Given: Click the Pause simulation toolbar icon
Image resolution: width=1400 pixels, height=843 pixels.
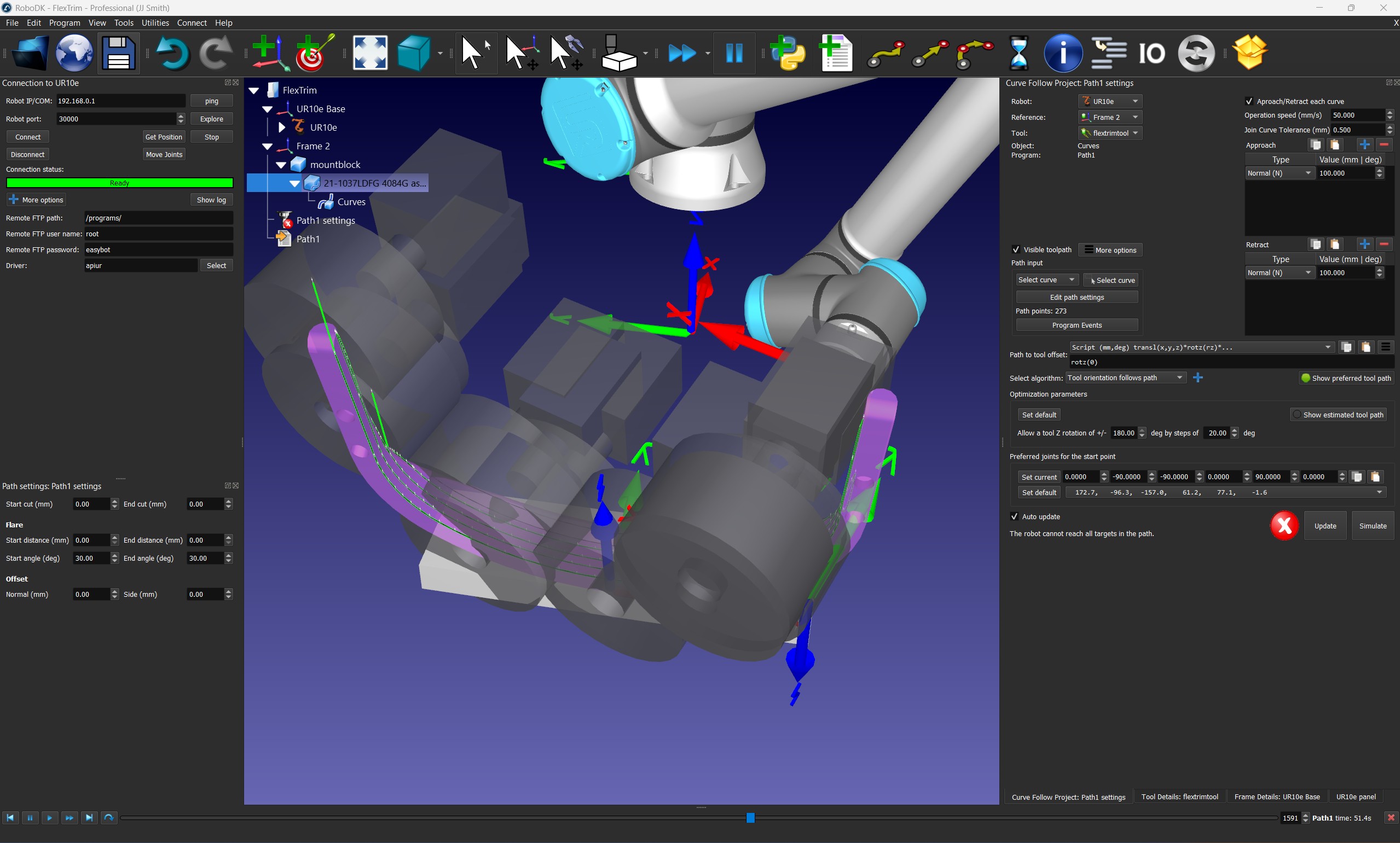Looking at the screenshot, I should [x=734, y=54].
